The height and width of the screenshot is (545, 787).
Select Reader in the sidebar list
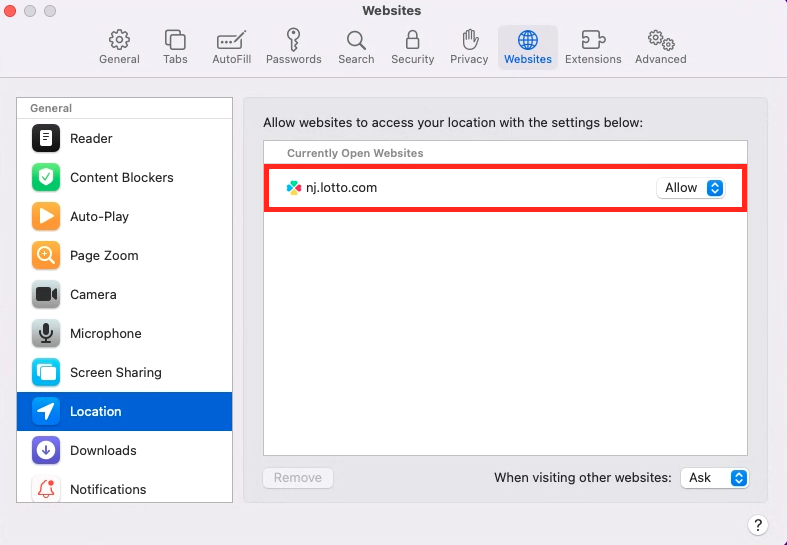tap(124, 138)
